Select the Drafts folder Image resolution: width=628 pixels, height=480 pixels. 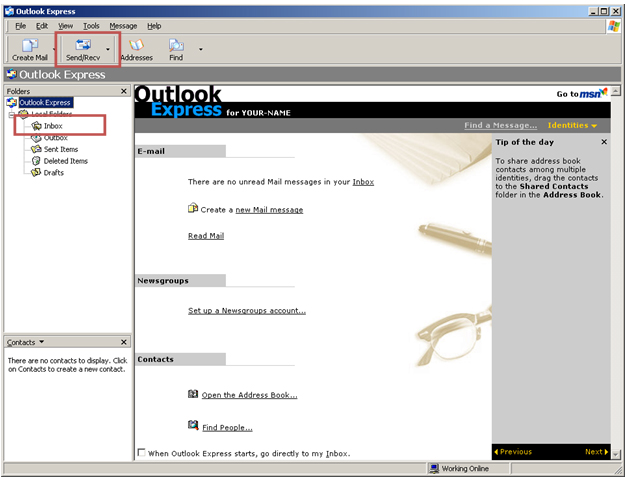pyautogui.click(x=54, y=173)
